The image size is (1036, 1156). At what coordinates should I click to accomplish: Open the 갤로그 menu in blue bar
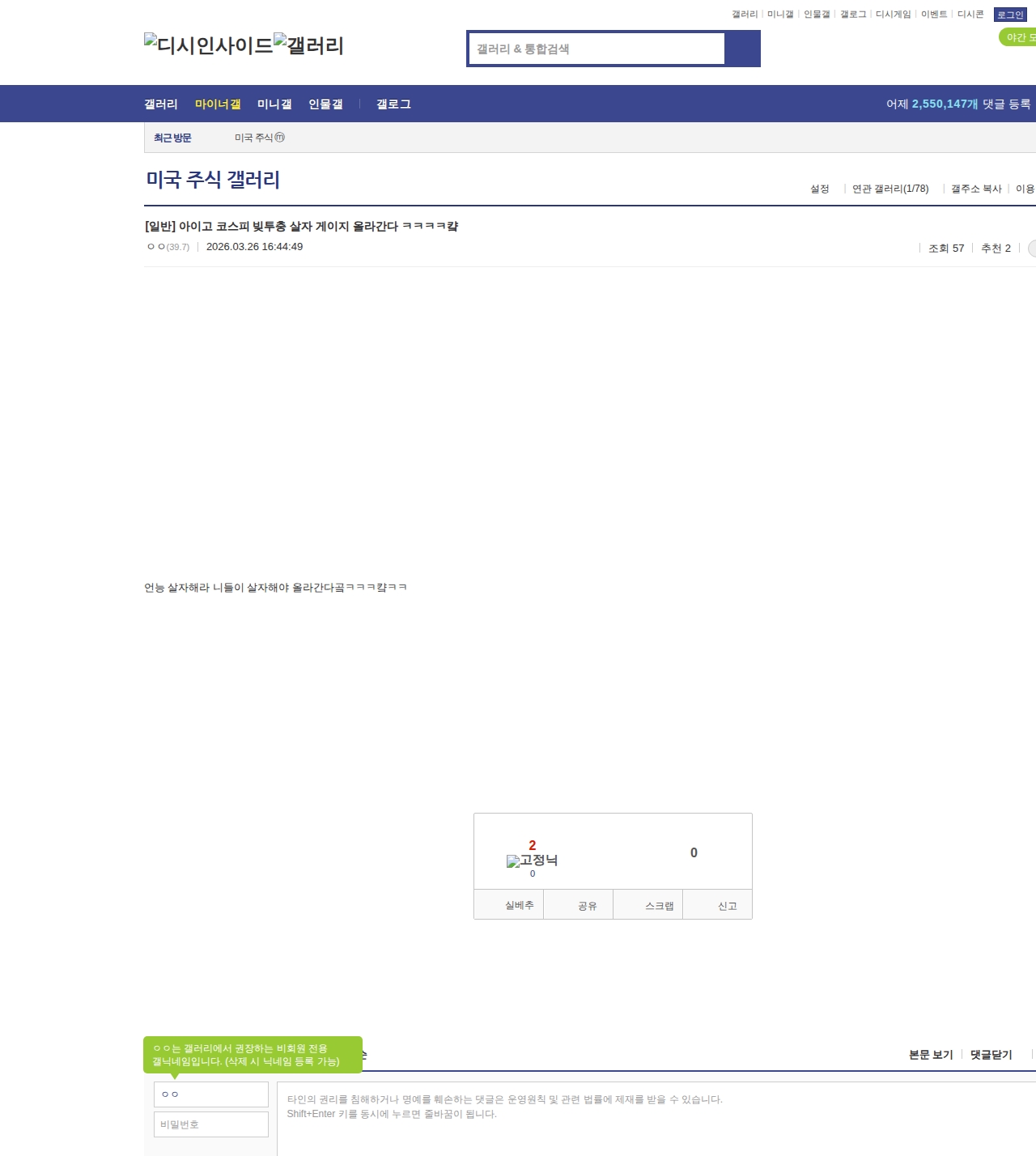393,104
